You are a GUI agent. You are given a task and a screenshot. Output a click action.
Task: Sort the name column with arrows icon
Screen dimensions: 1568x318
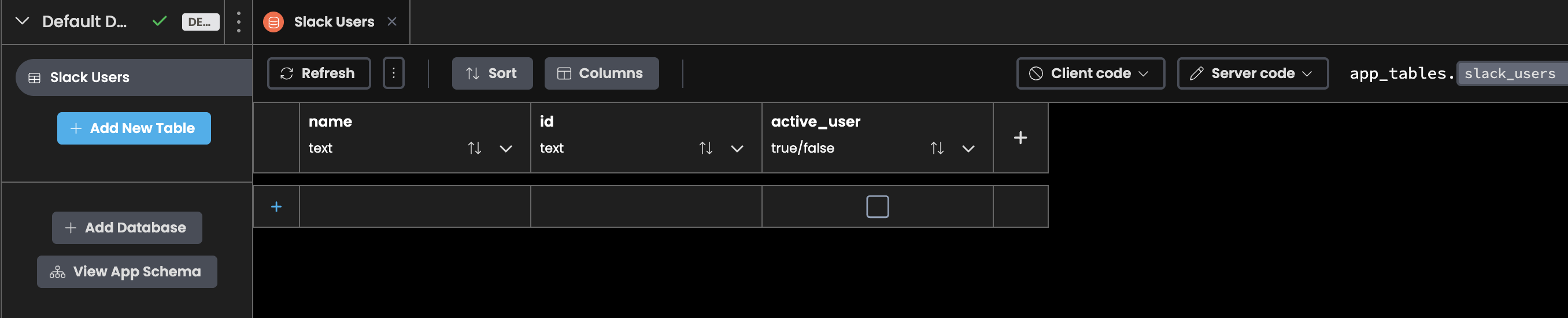coord(474,148)
